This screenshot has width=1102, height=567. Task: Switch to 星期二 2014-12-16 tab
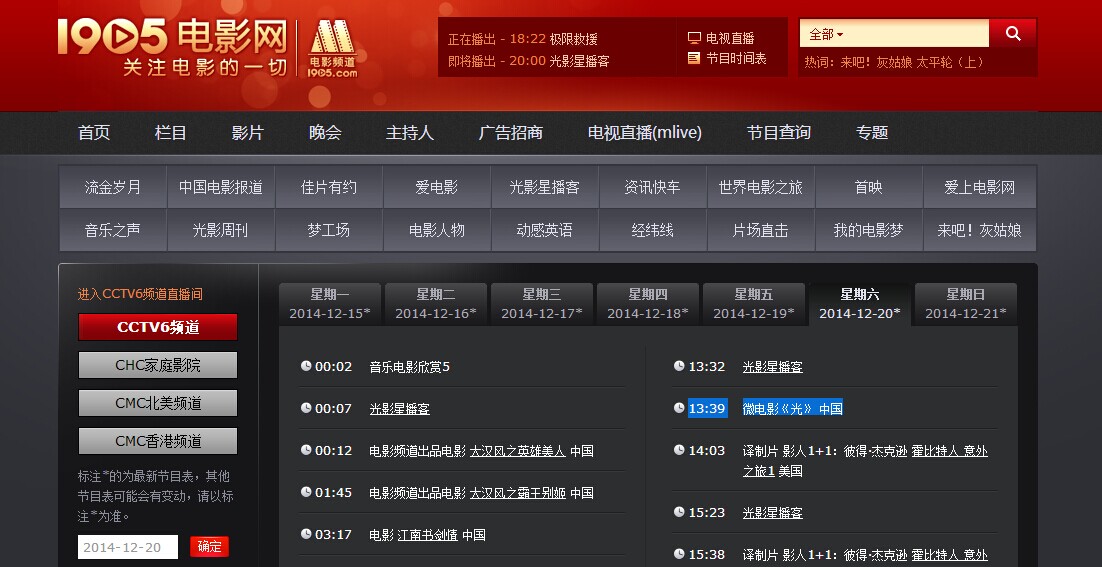tap(436, 304)
